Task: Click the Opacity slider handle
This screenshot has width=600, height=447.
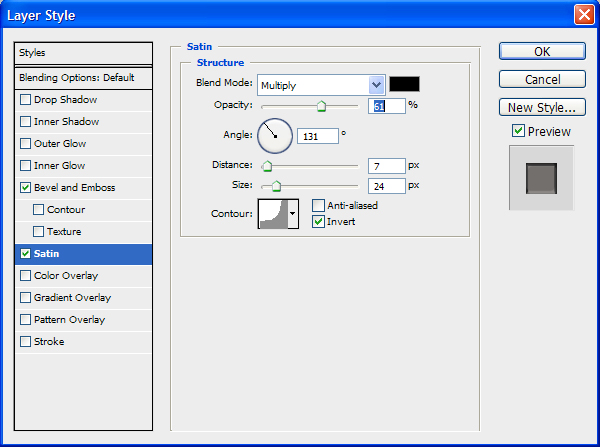Action: [321, 105]
